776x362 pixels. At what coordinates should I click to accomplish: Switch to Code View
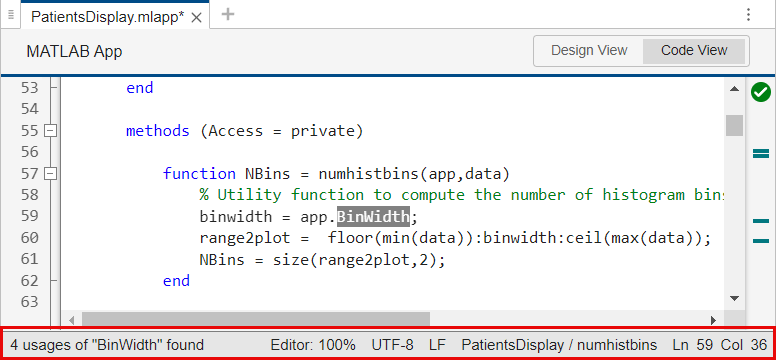point(694,51)
